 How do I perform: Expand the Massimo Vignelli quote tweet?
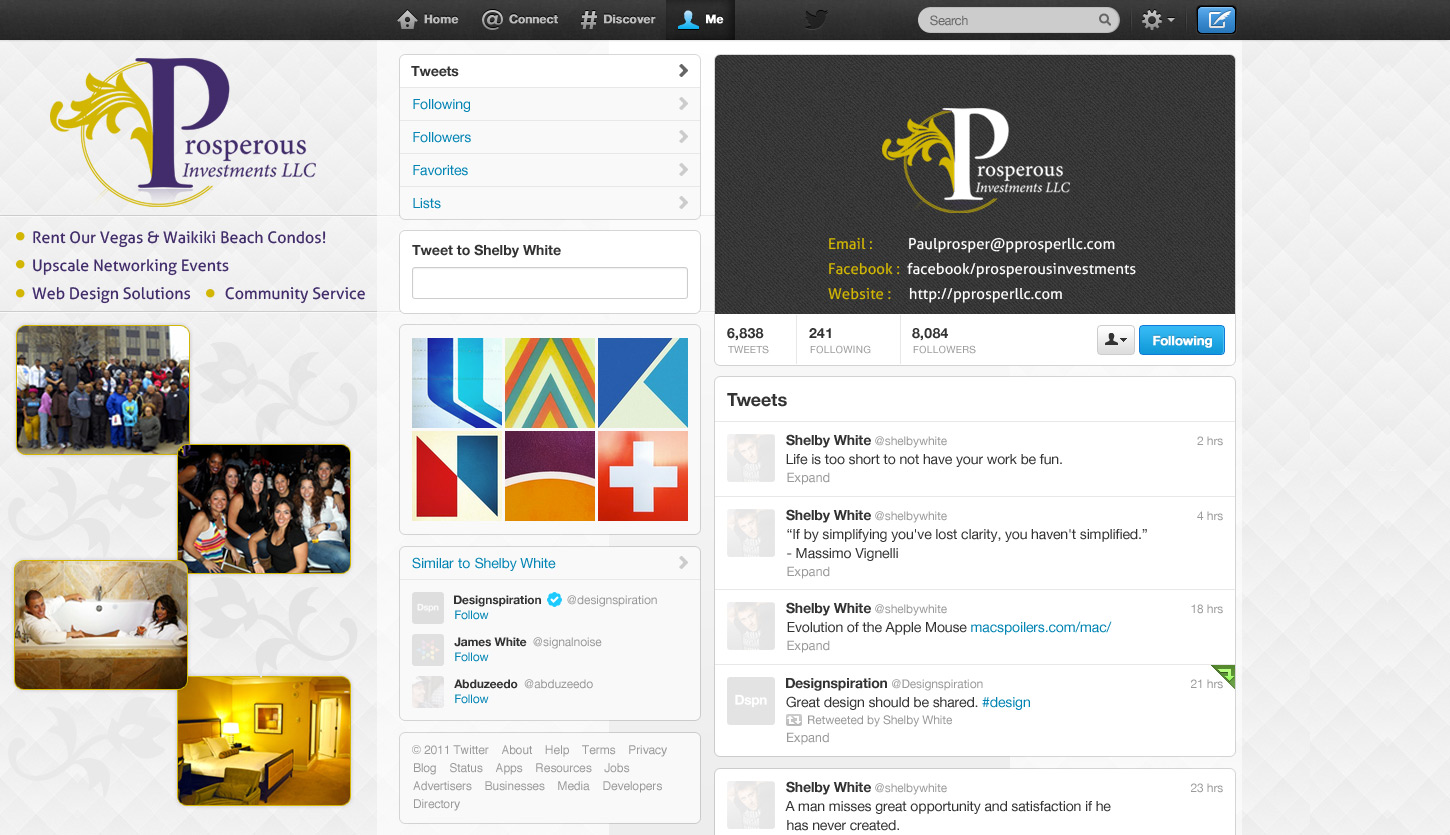point(808,572)
